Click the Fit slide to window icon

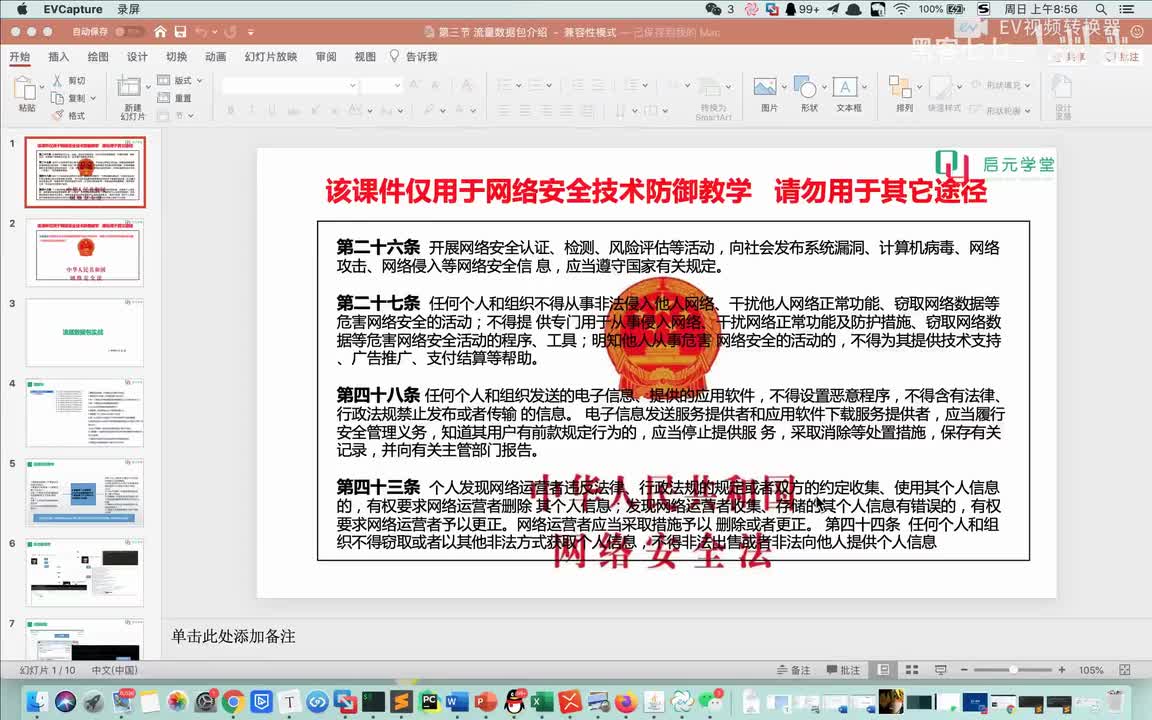click(x=1125, y=669)
